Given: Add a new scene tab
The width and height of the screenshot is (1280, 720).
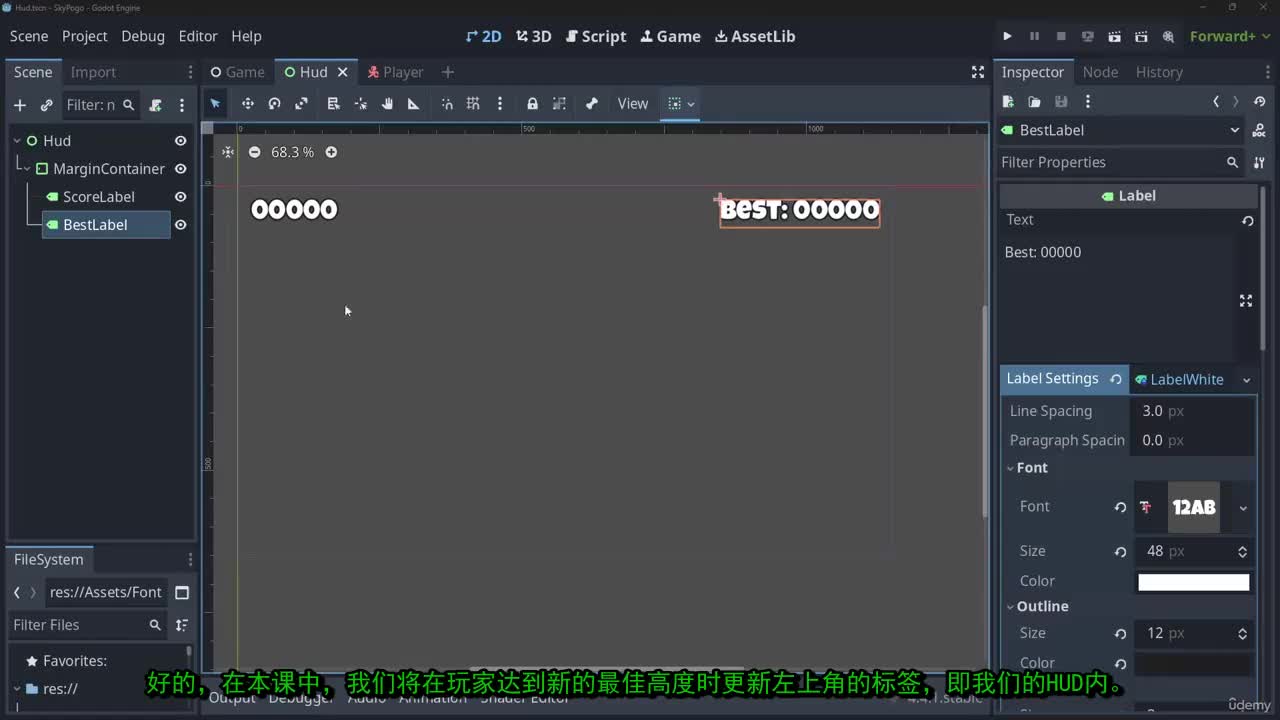Looking at the screenshot, I should tap(447, 72).
